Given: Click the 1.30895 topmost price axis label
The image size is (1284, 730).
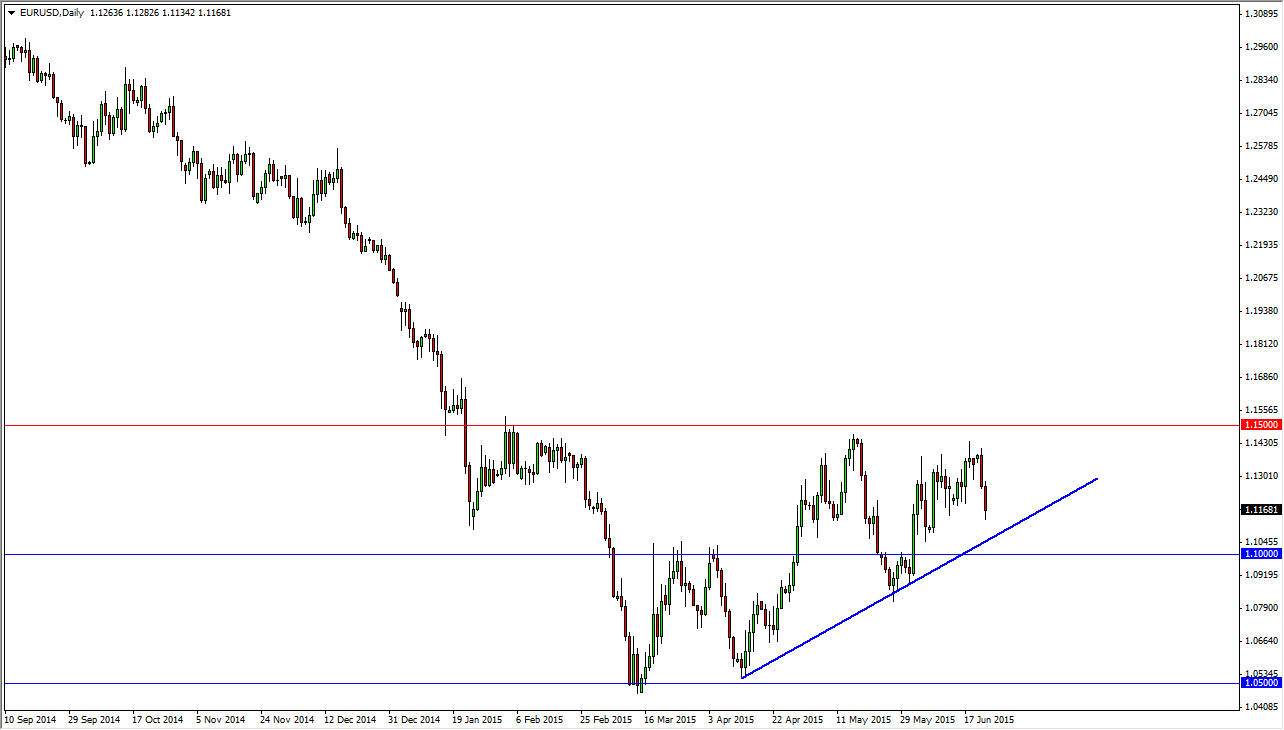Looking at the screenshot, I should [x=1259, y=13].
